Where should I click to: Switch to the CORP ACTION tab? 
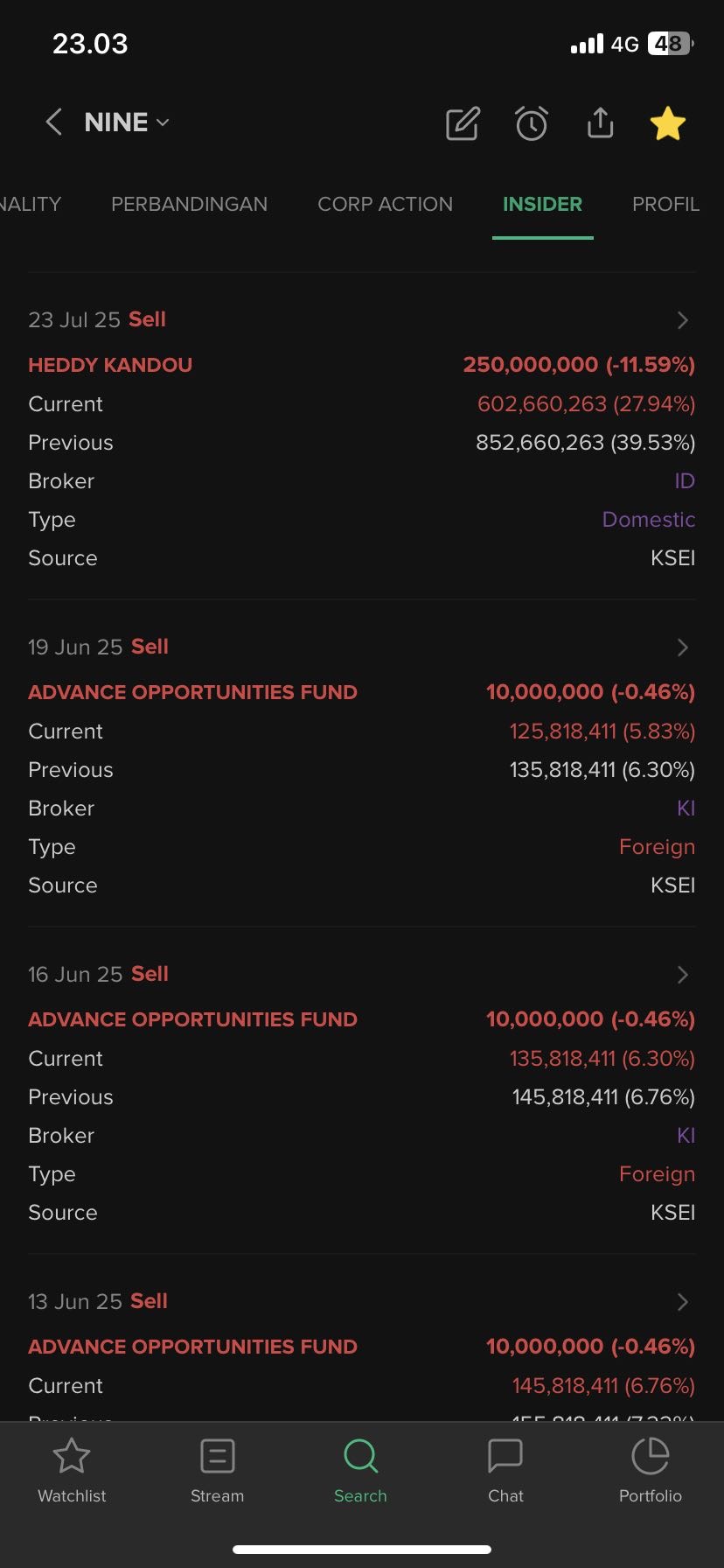pos(385,204)
